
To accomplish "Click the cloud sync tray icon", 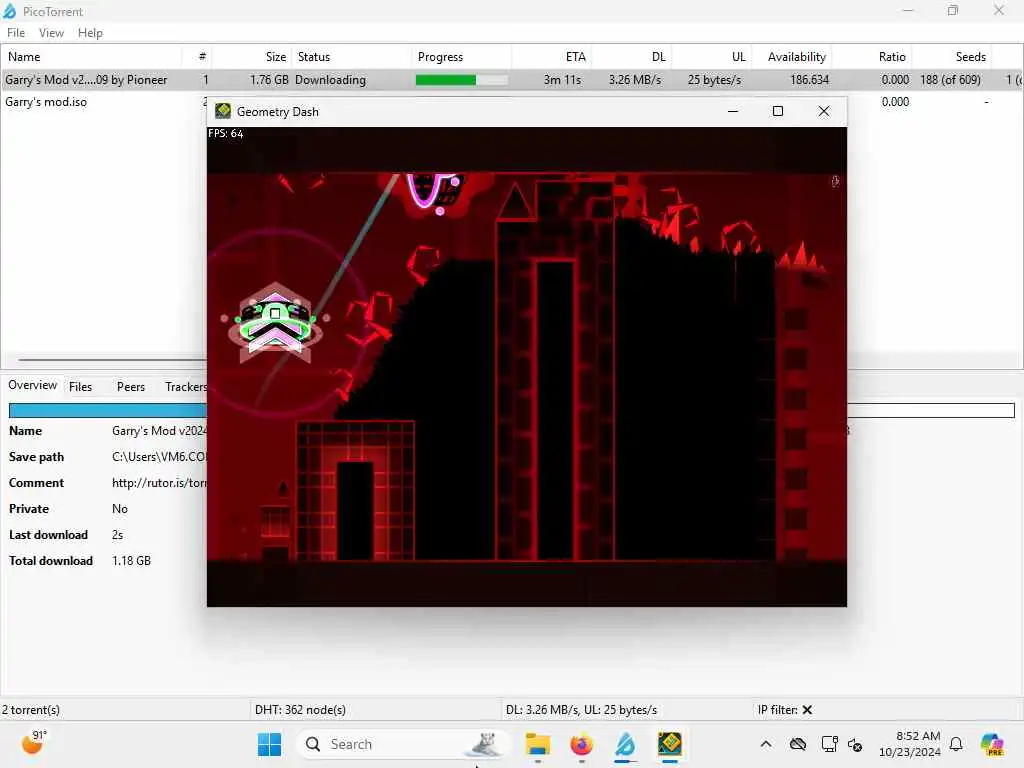I will coord(797,744).
